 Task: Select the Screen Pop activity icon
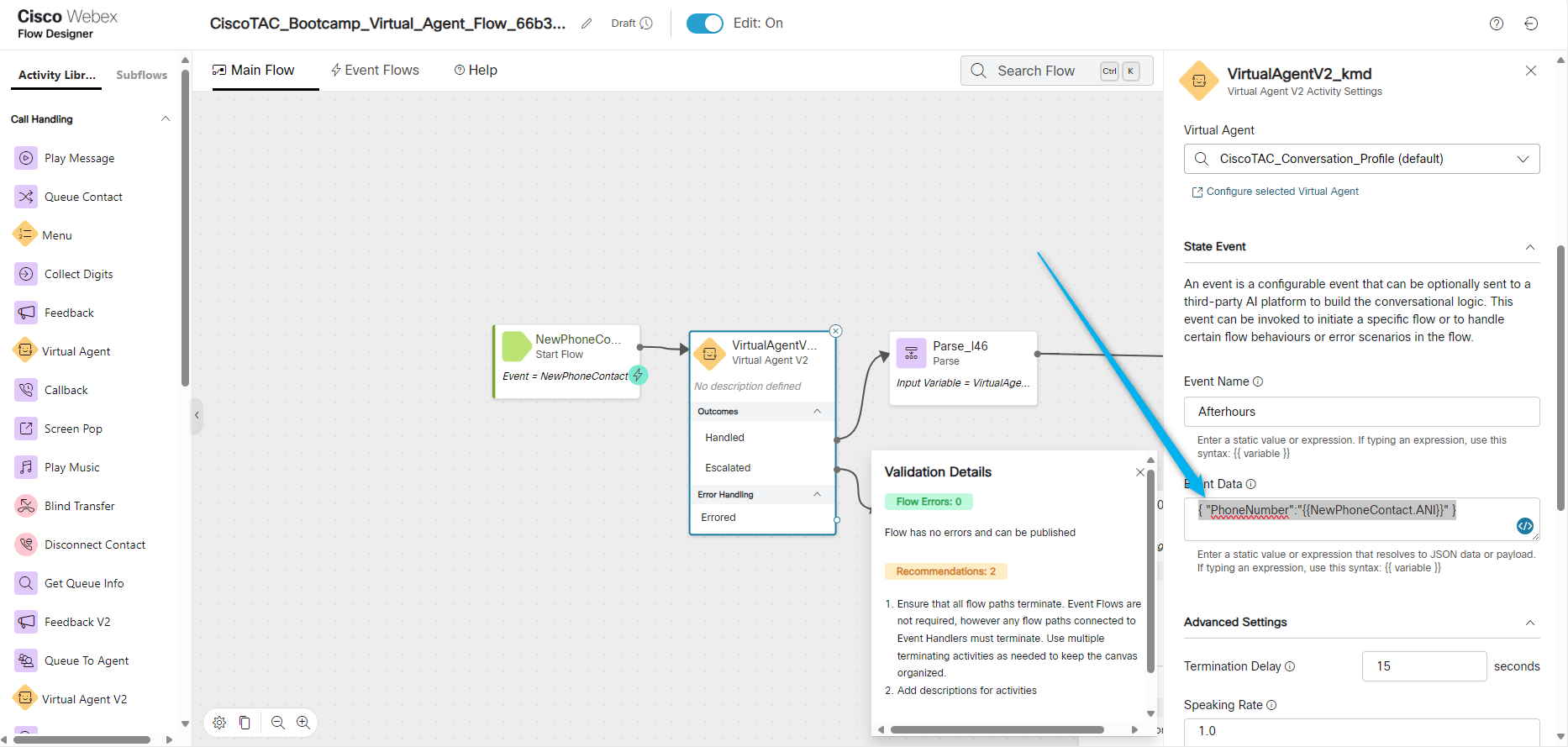click(x=26, y=429)
